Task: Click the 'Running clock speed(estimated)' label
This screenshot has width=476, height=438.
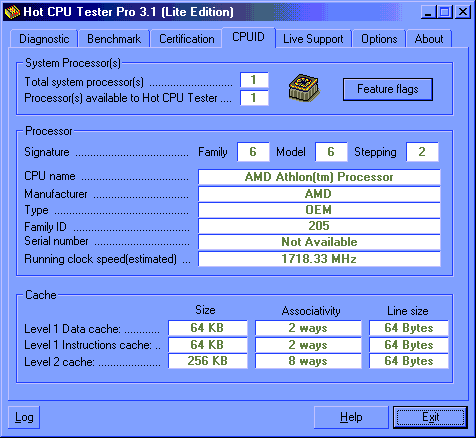Action: click(x=101, y=259)
